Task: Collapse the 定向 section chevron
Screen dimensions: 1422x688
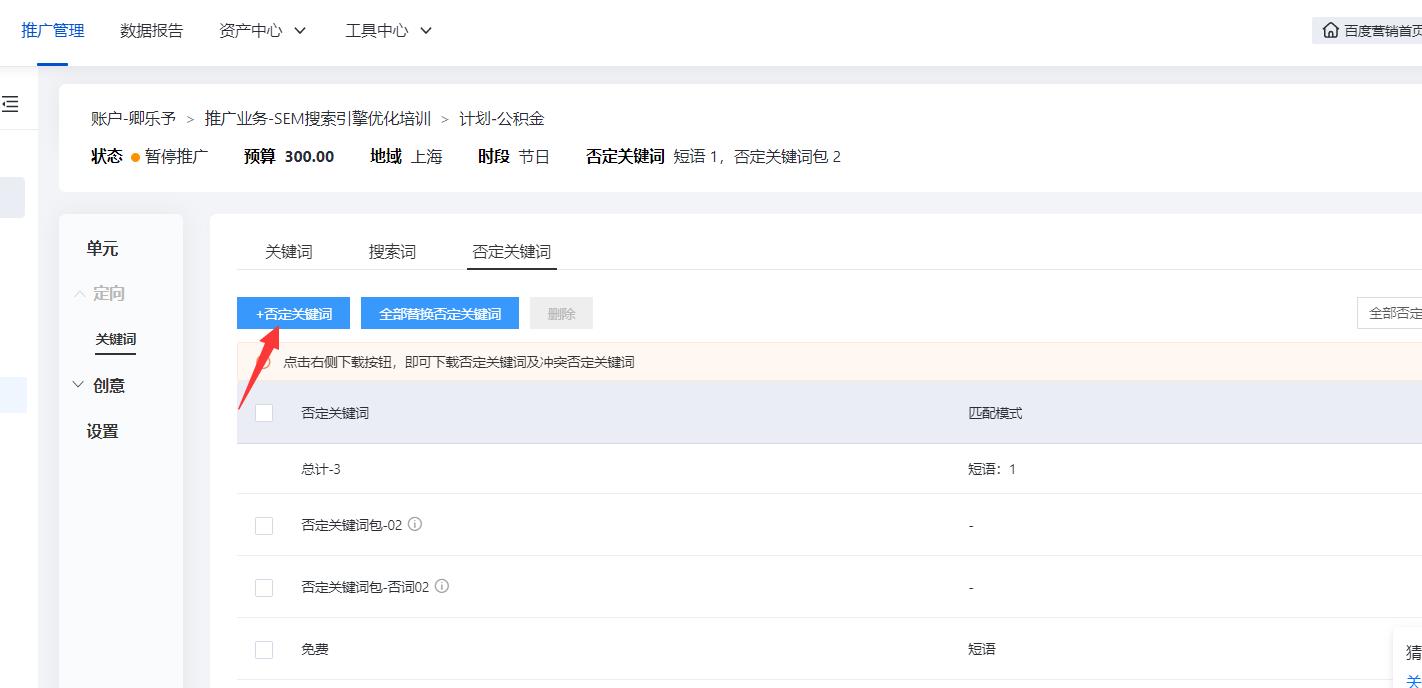Action: [x=80, y=294]
